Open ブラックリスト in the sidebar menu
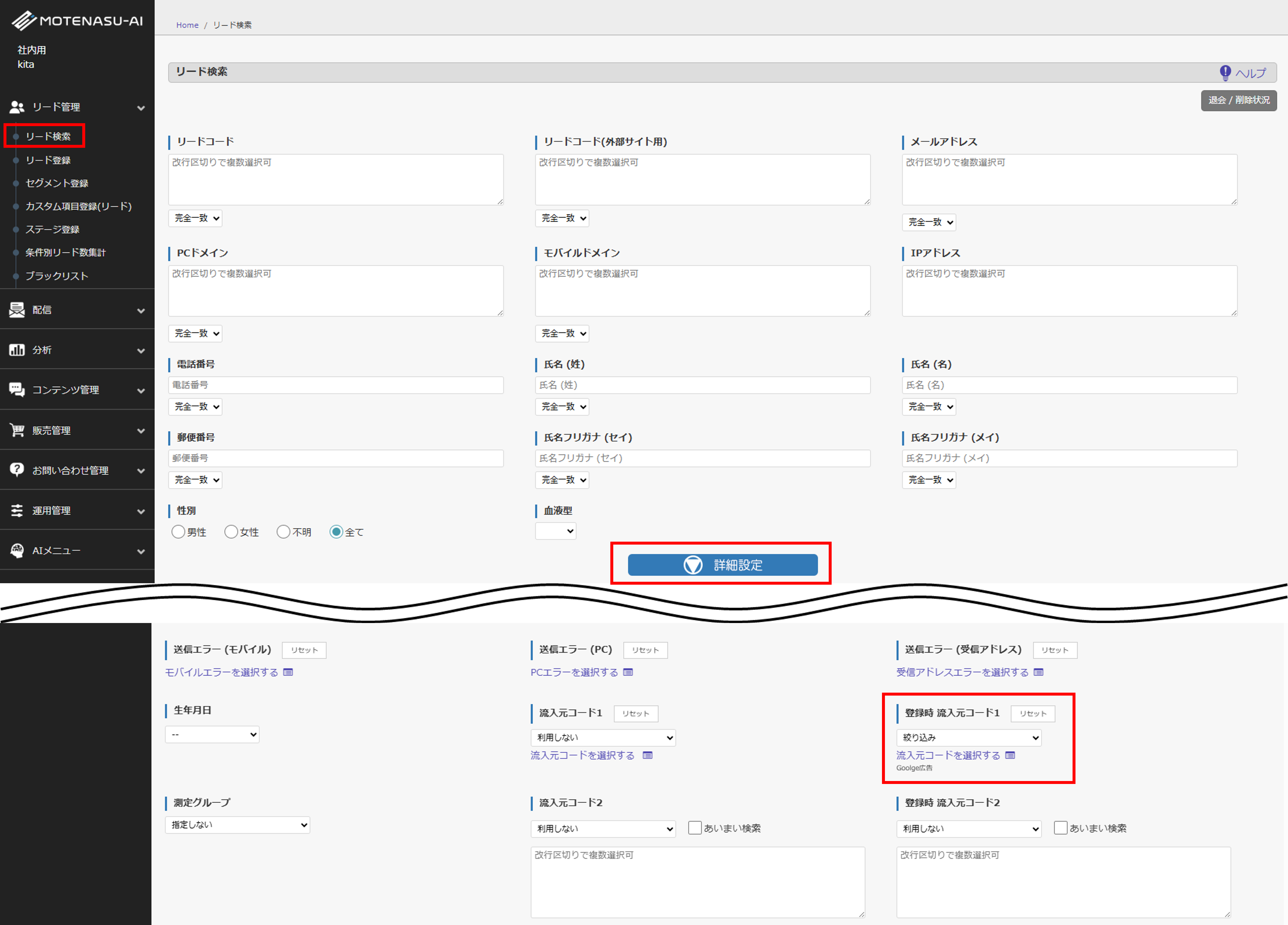Image resolution: width=1288 pixels, height=925 pixels. pos(57,276)
